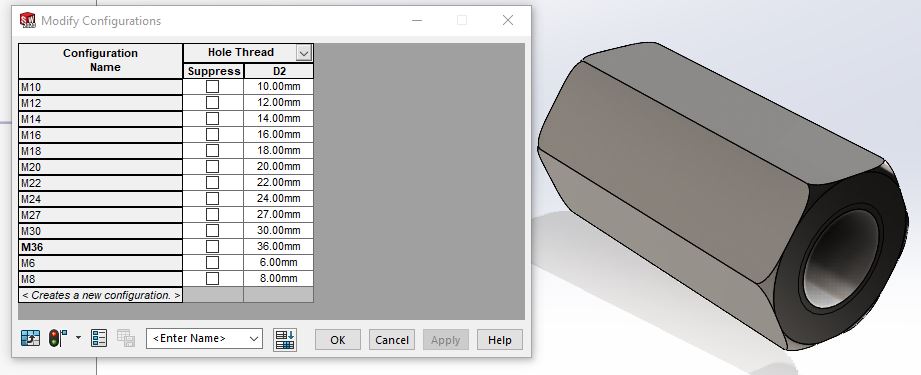Screen dimensions: 921x375
Task: Click the 10.00mm D2 value
Action: pos(278,86)
